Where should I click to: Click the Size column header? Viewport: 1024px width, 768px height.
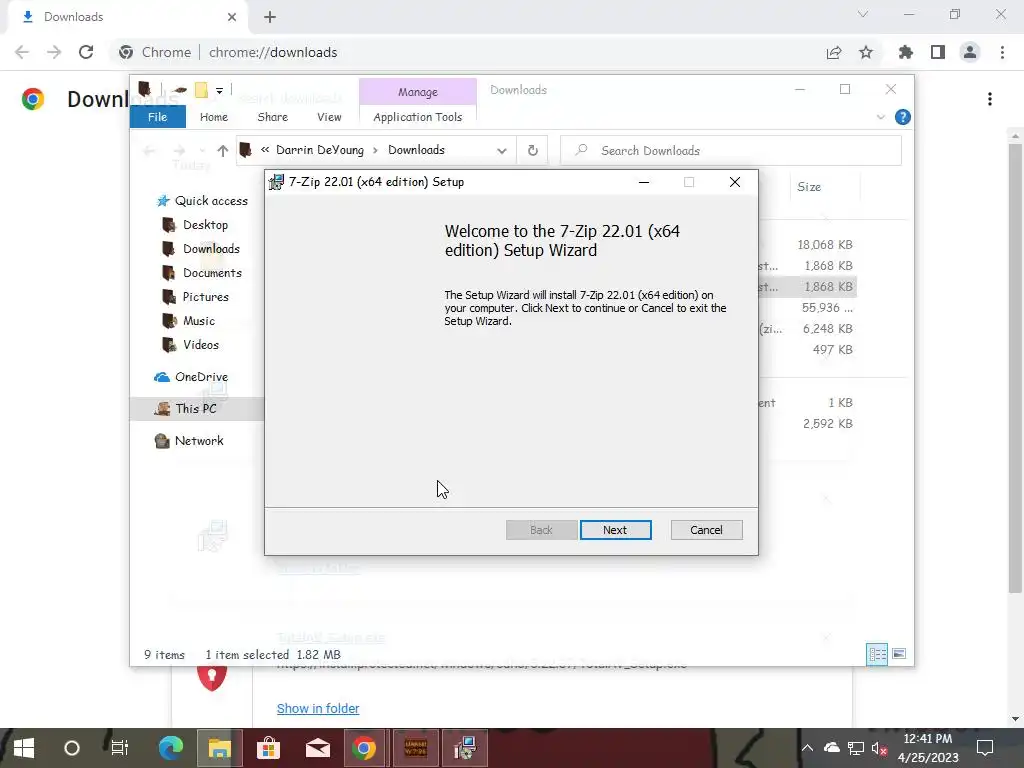(x=808, y=187)
